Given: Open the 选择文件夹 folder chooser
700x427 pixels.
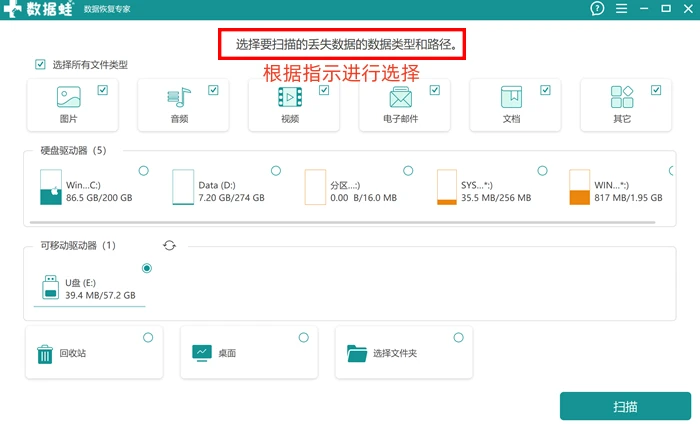Looking at the screenshot, I should point(404,352).
